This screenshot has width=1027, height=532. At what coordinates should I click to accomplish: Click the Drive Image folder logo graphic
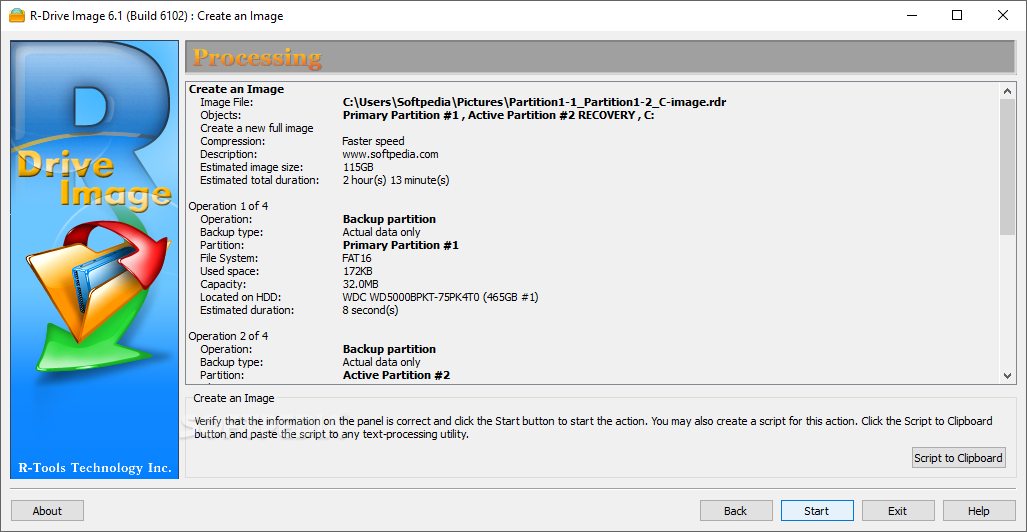(x=98, y=295)
